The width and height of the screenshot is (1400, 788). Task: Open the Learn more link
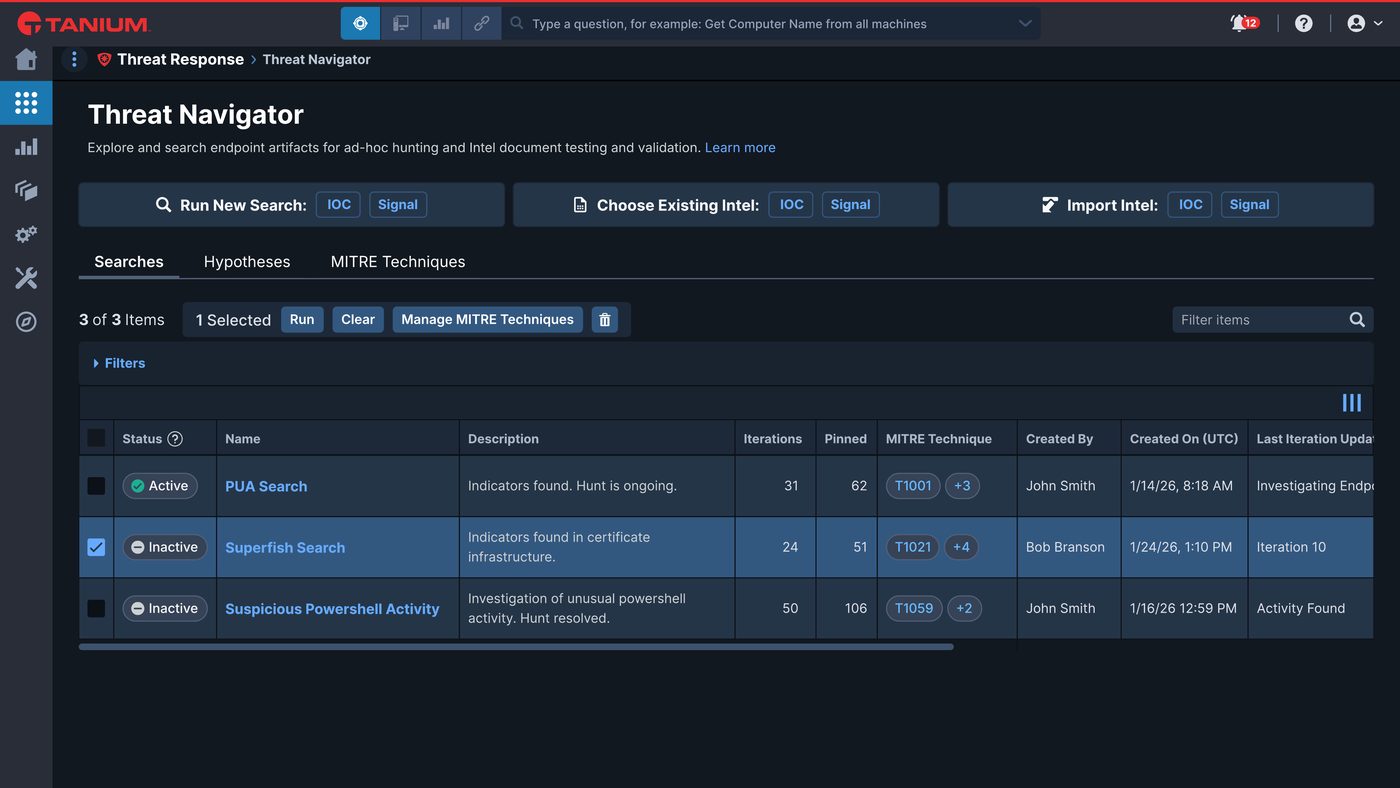(x=740, y=147)
